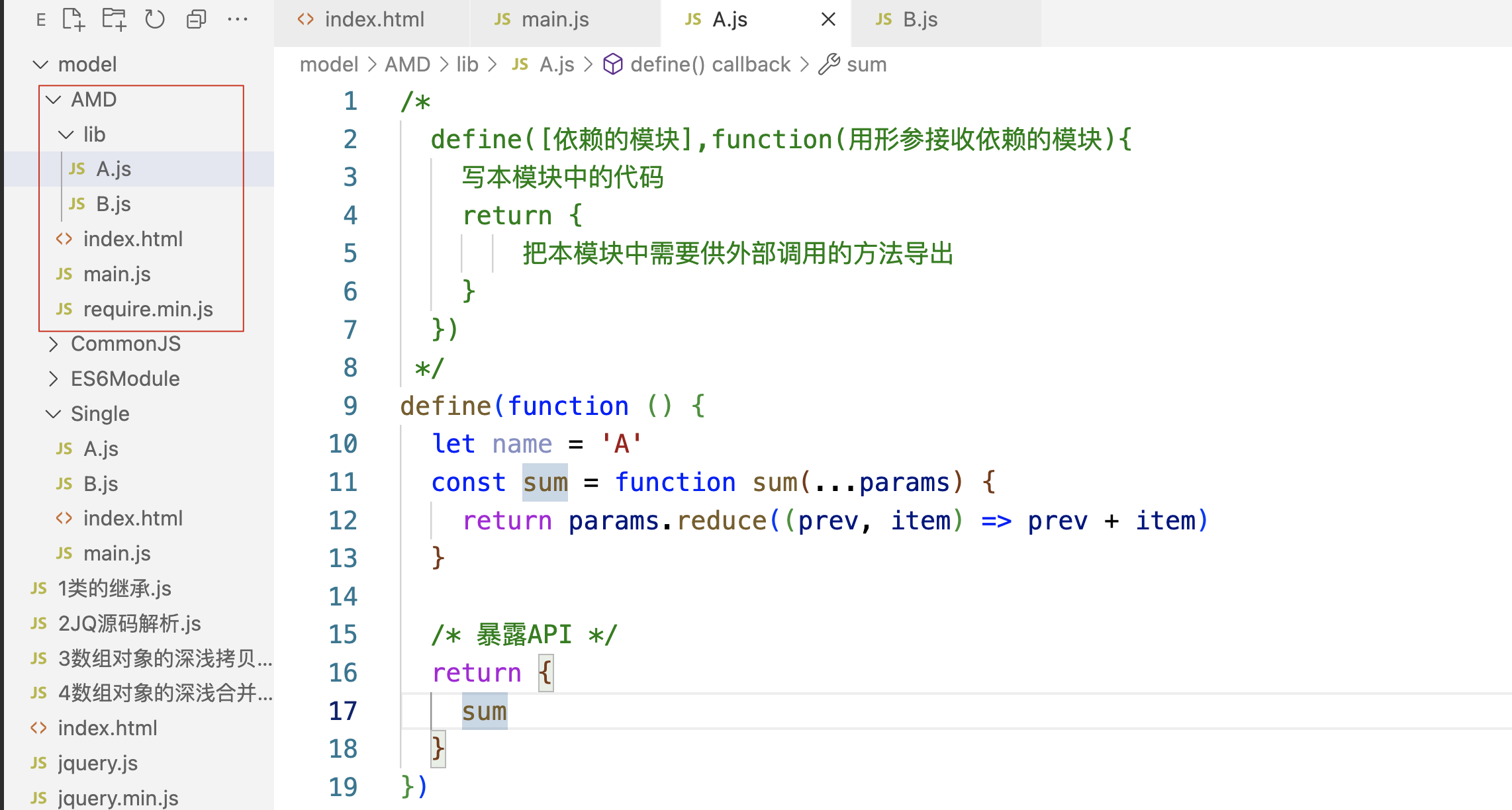Image resolution: width=1512 pixels, height=810 pixels.
Task: Close the A.js editor tab
Action: (x=828, y=20)
